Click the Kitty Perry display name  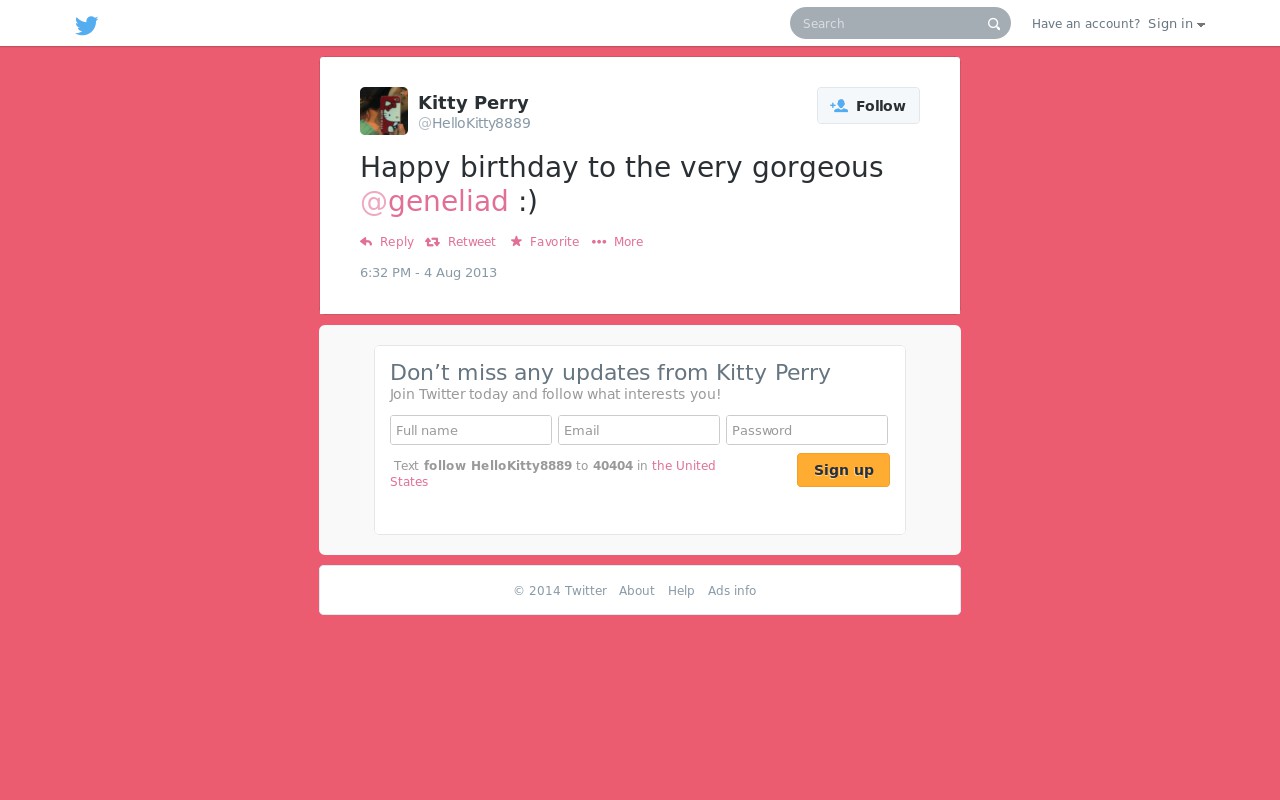(473, 103)
